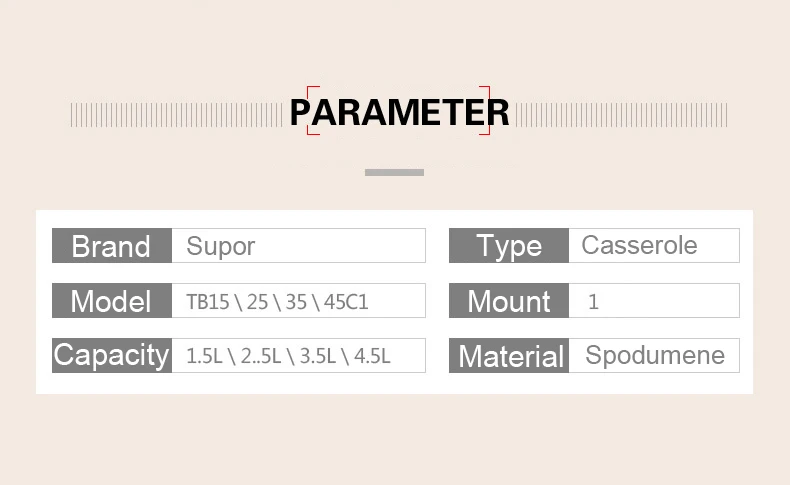Click the striped decoration left of PARAMETER
The image size is (790, 485).
pyautogui.click(x=176, y=115)
